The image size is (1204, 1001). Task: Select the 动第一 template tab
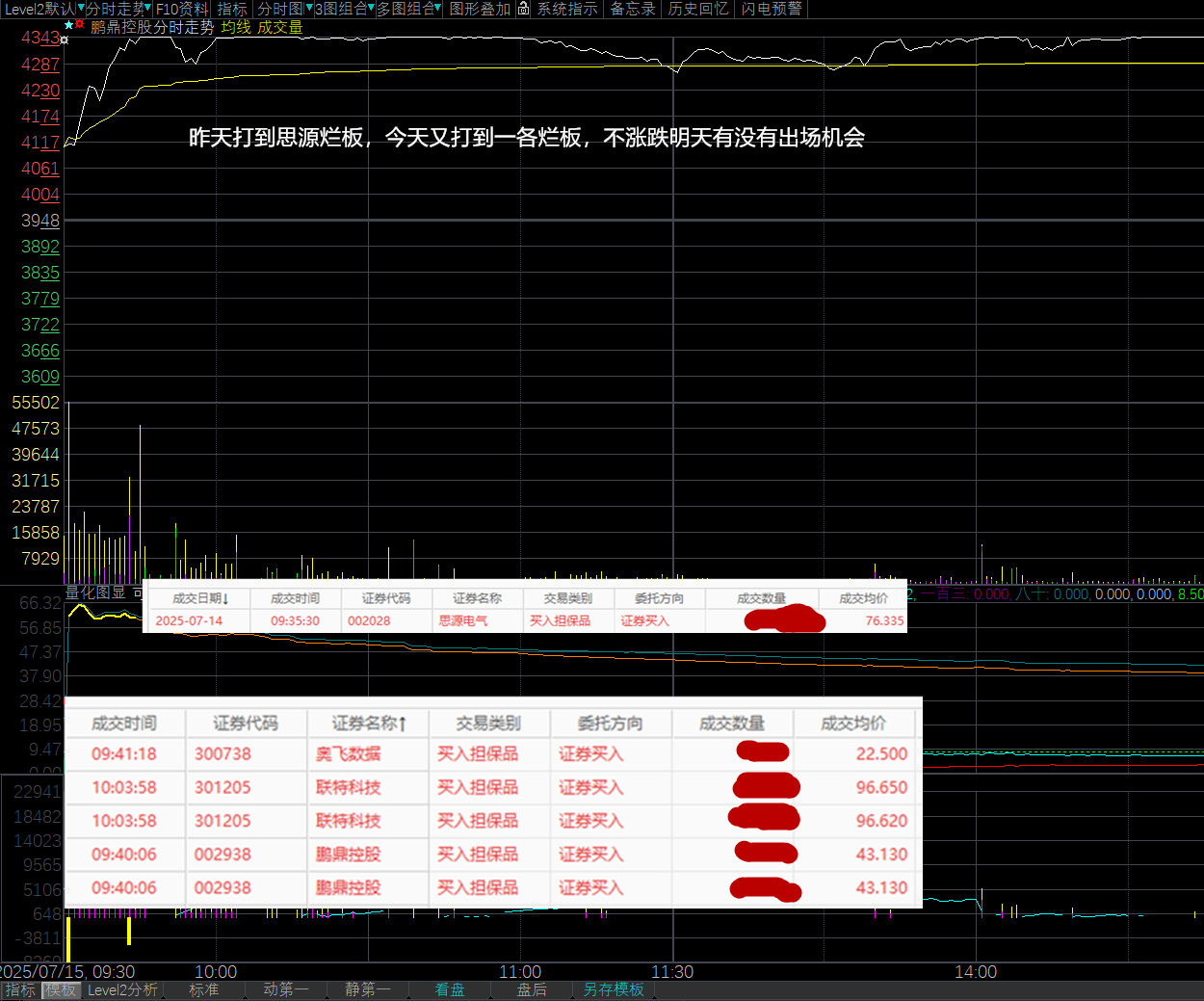coord(286,990)
